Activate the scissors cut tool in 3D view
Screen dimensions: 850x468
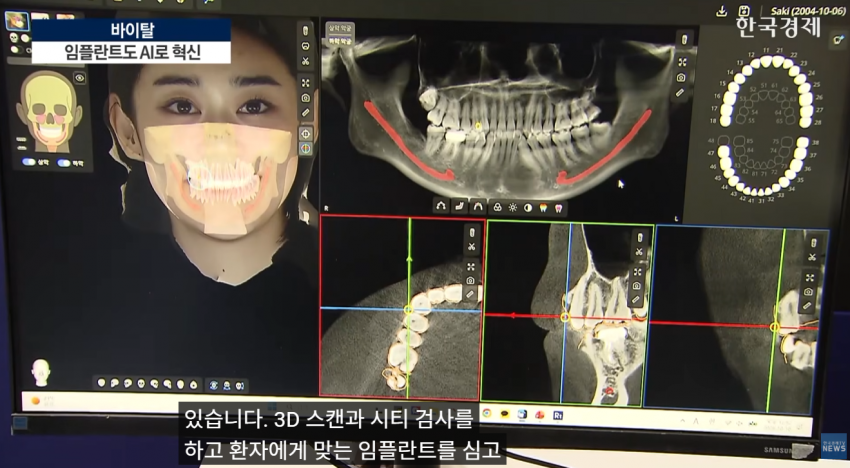coord(305,61)
